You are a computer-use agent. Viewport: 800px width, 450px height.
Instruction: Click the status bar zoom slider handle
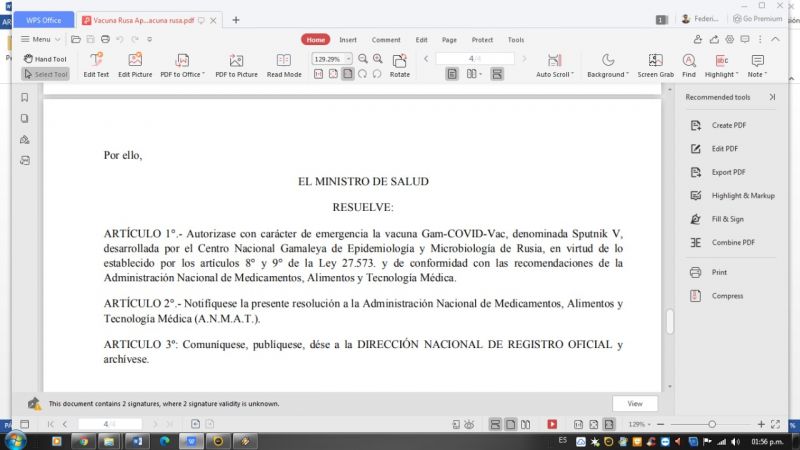click(712, 424)
